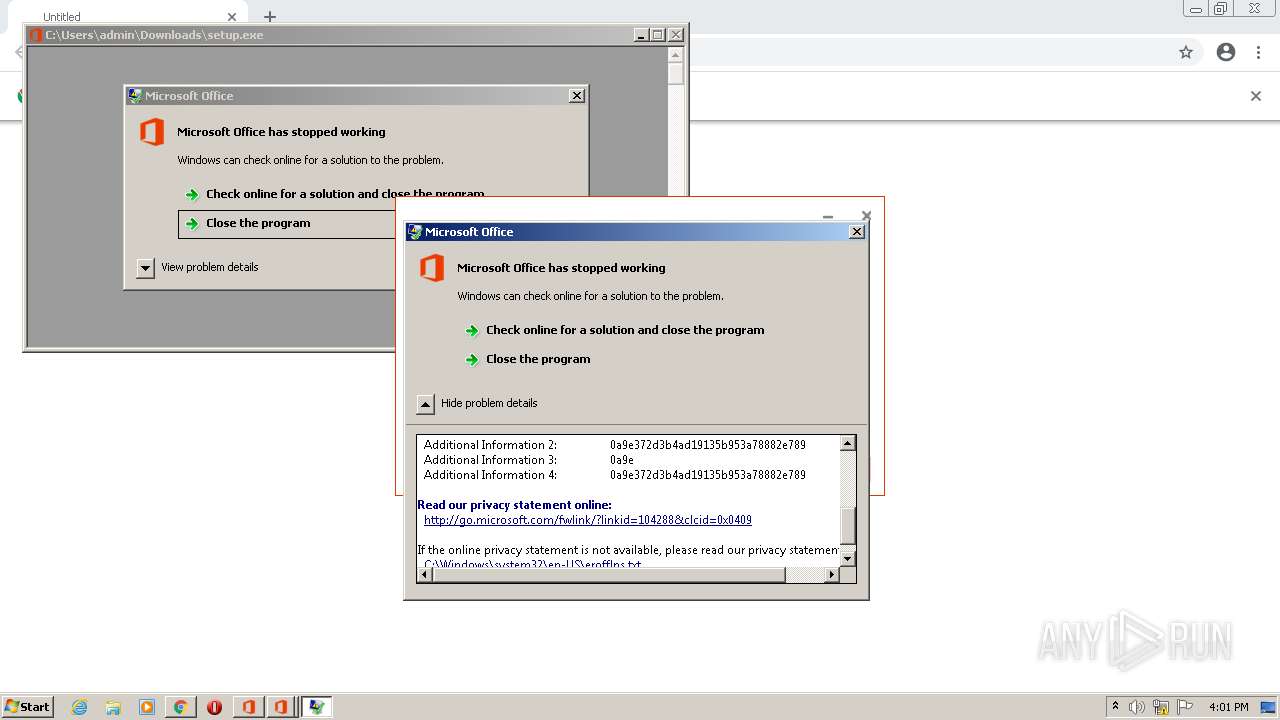Maximize the setup.exe window
The width and height of the screenshot is (1280, 720).
tap(657, 35)
